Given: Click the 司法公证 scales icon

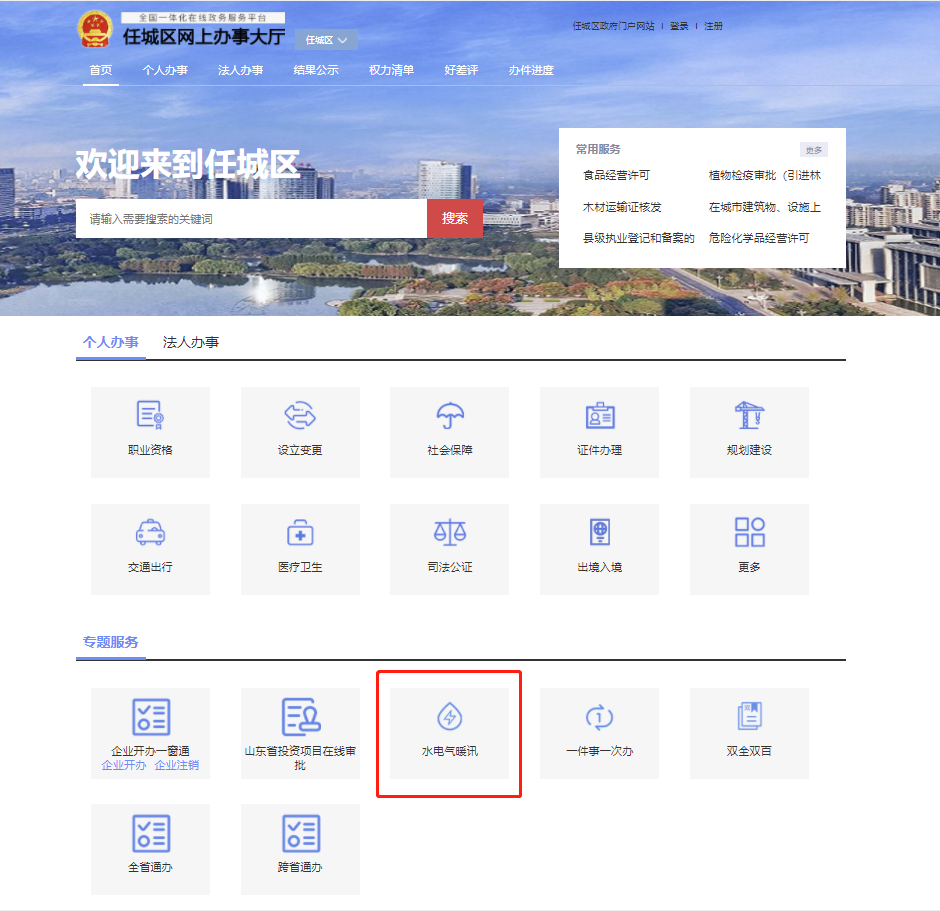Looking at the screenshot, I should 449,532.
